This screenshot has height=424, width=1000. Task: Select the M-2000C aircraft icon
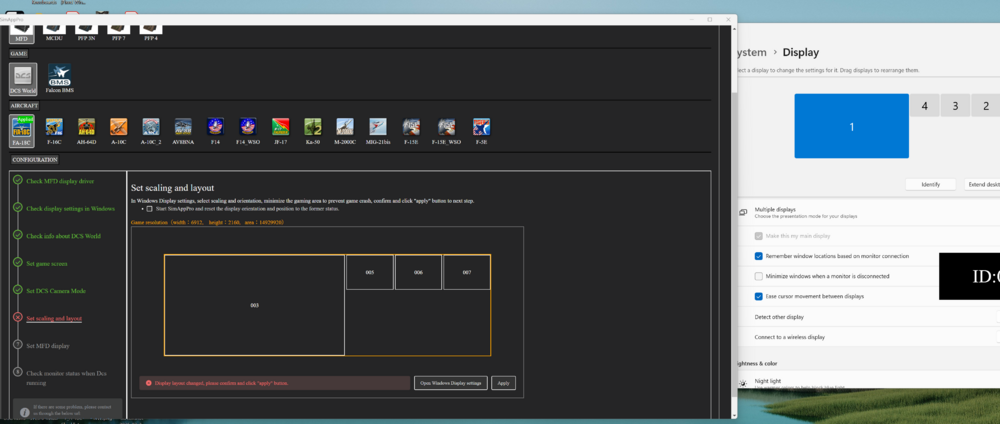(x=344, y=130)
